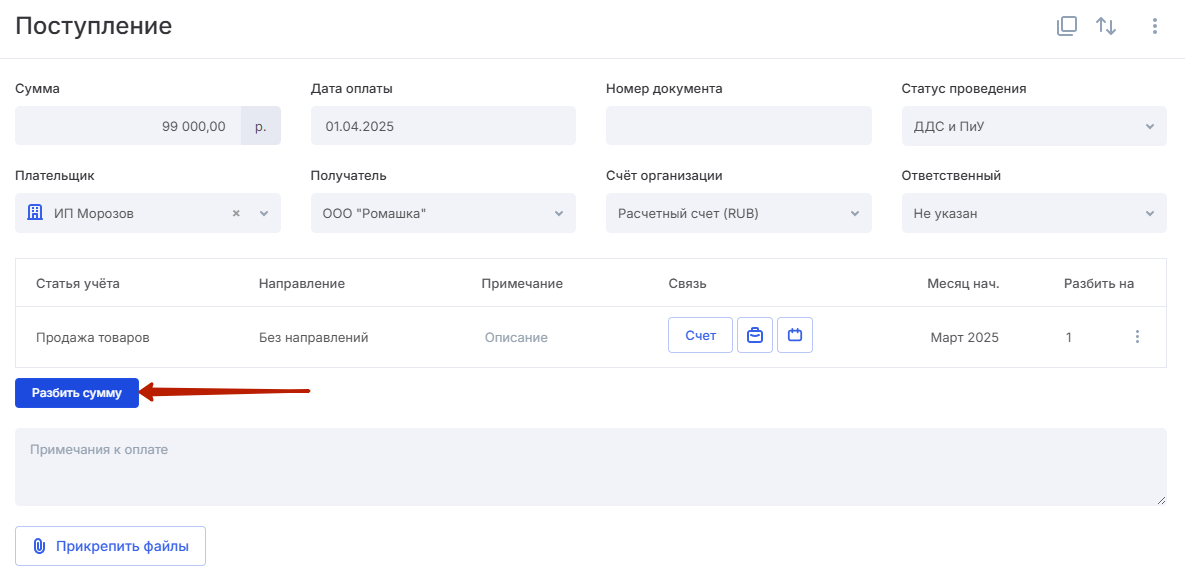Screen dimensions: 1185x580
Task: Click building icon beside ИП Морозов
Action: click(x=35, y=213)
